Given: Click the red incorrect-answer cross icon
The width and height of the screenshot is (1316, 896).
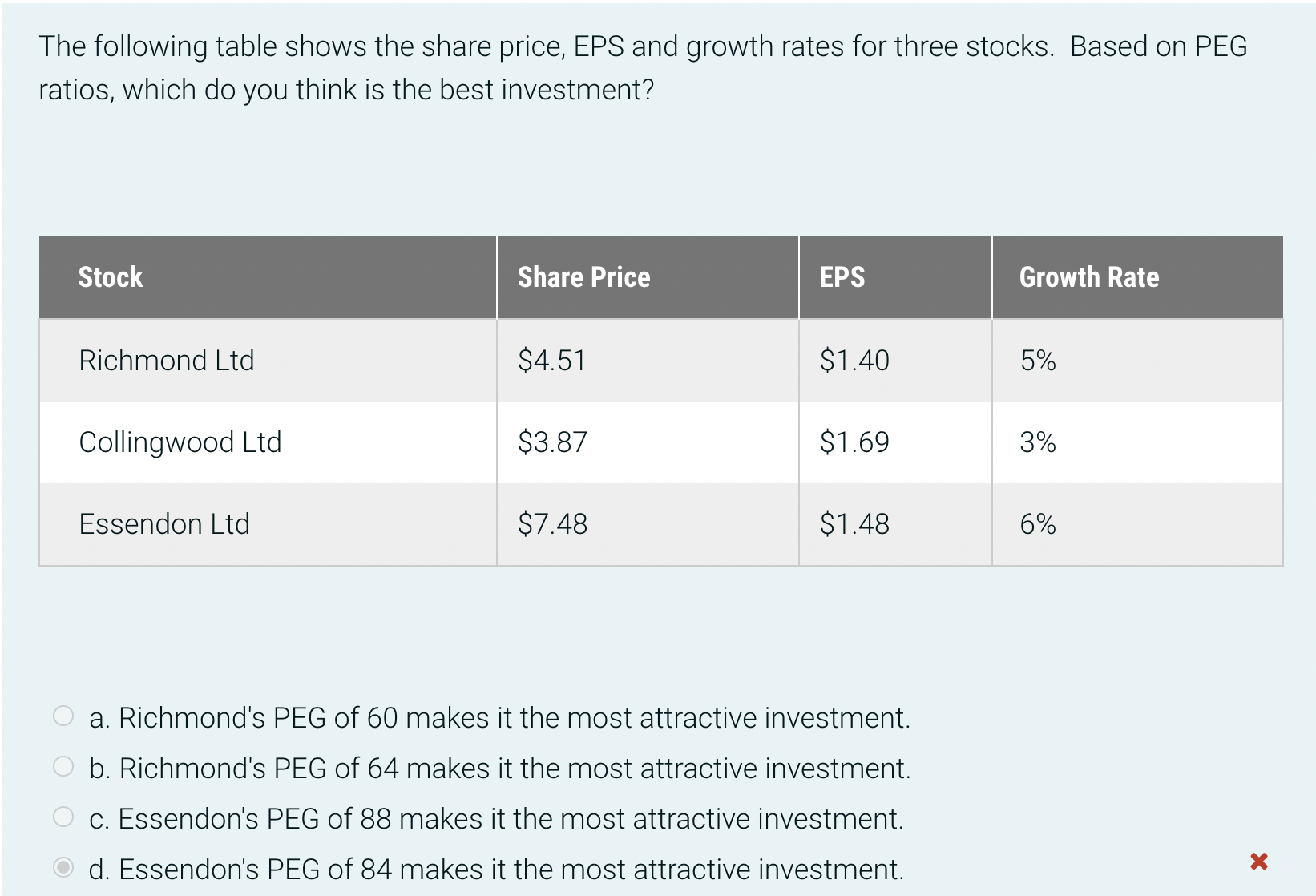Looking at the screenshot, I should click(1259, 860).
